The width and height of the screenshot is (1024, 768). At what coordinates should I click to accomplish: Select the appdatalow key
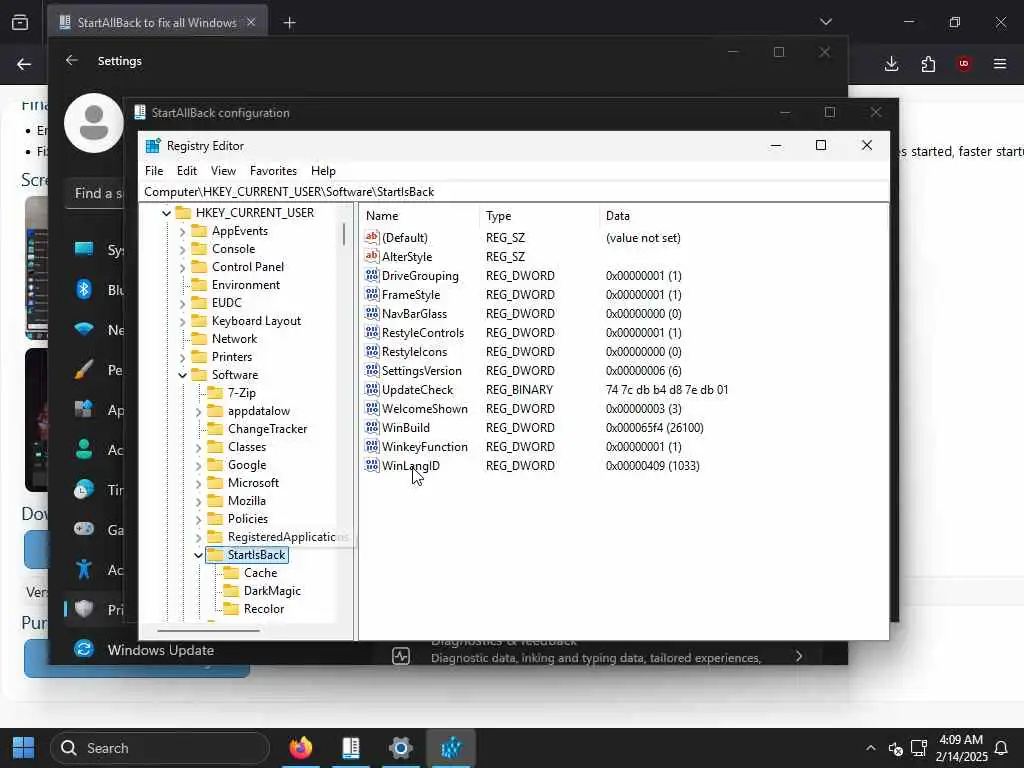click(259, 411)
